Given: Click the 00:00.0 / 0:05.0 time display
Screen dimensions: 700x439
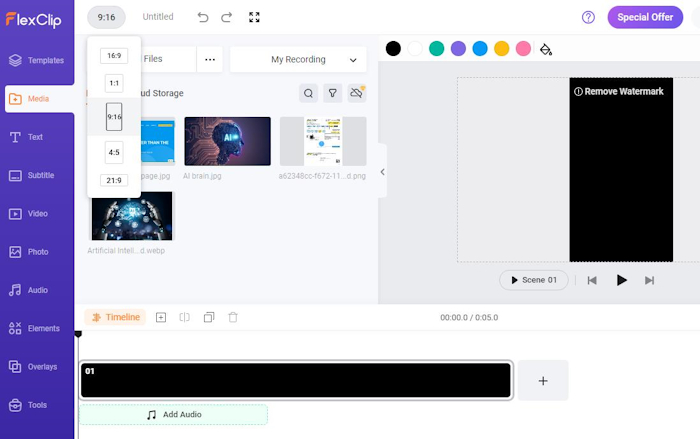Looking at the screenshot, I should click(469, 318).
